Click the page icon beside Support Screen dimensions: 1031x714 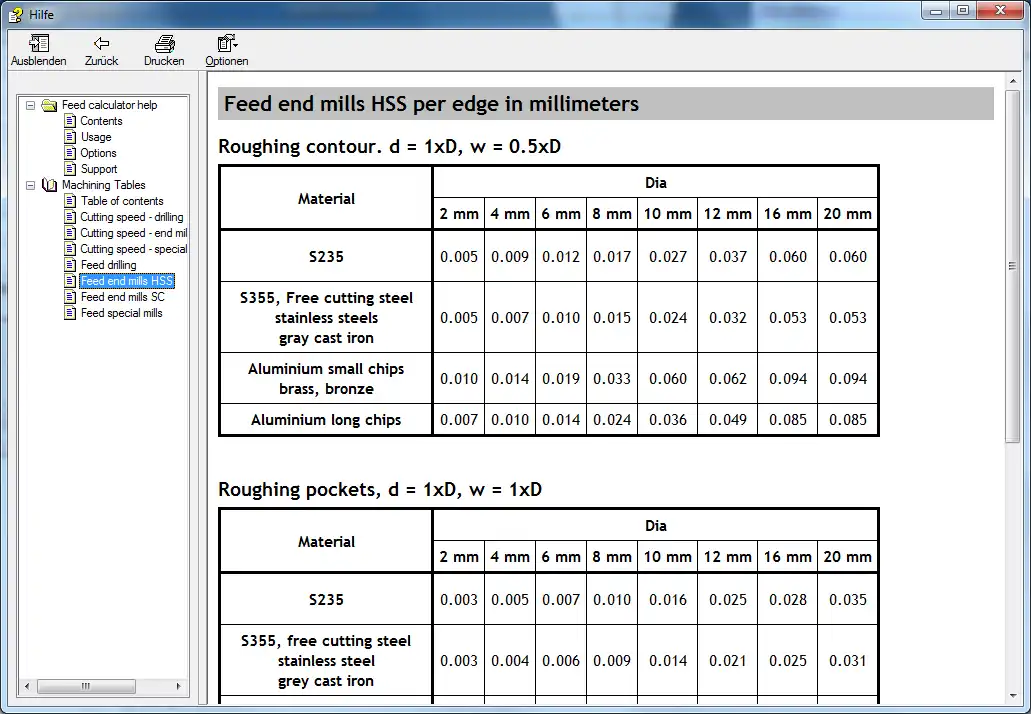coord(70,169)
